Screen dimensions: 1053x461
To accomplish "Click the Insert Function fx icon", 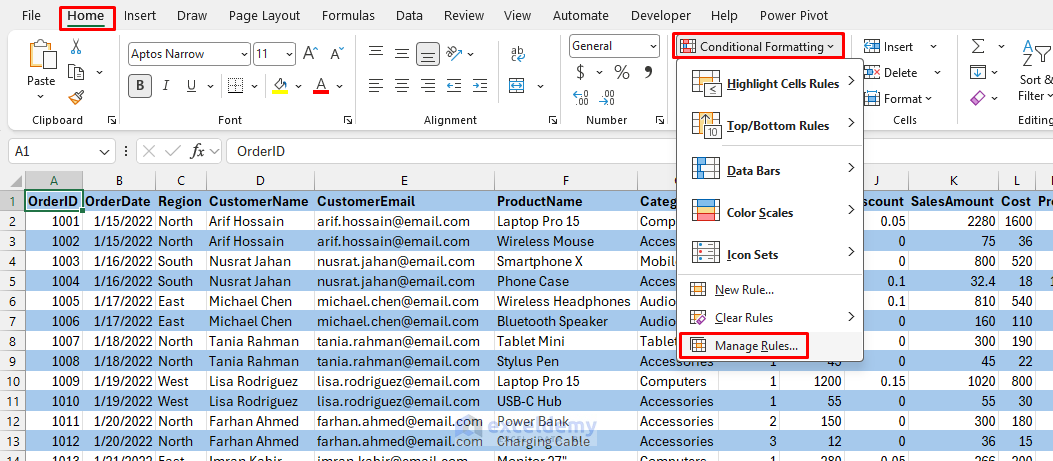I will (197, 151).
